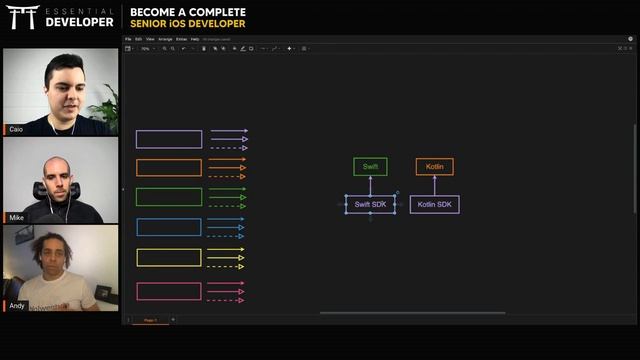Viewport: 640px width, 360px height.
Task: Toggle the format panel icon
Action: [625, 49]
